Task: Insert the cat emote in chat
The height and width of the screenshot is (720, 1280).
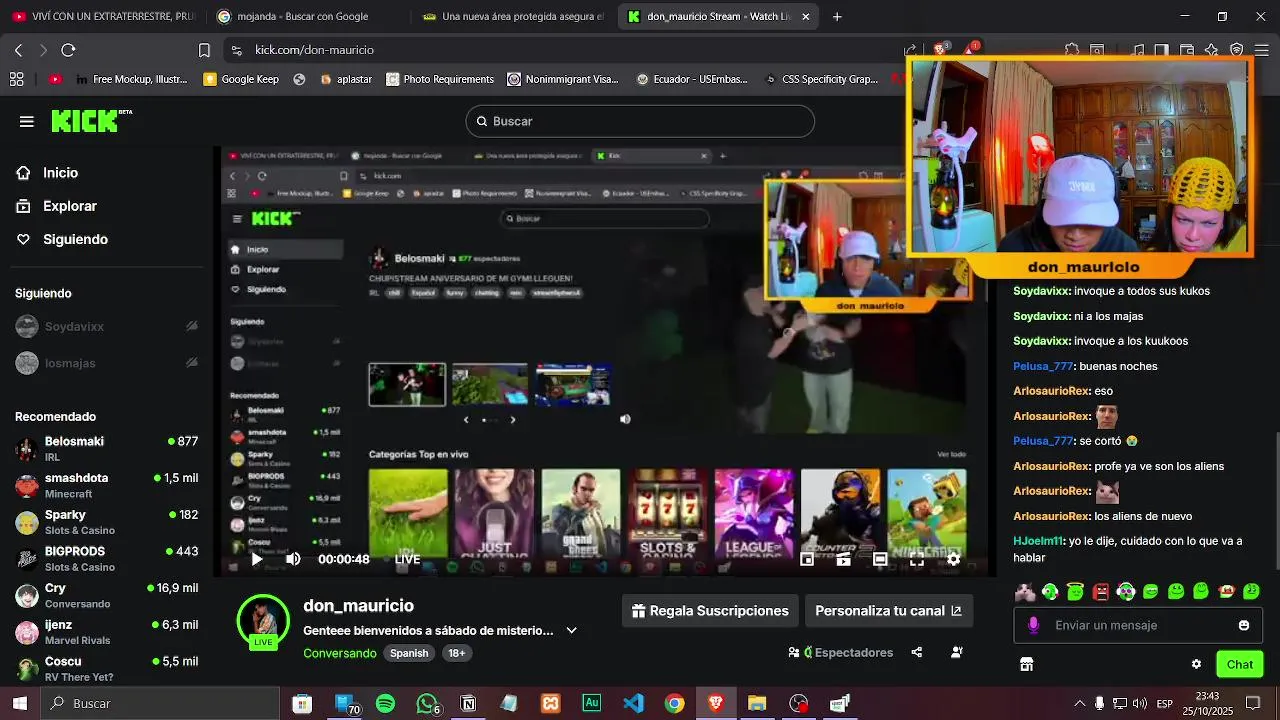Action: 1025,591
